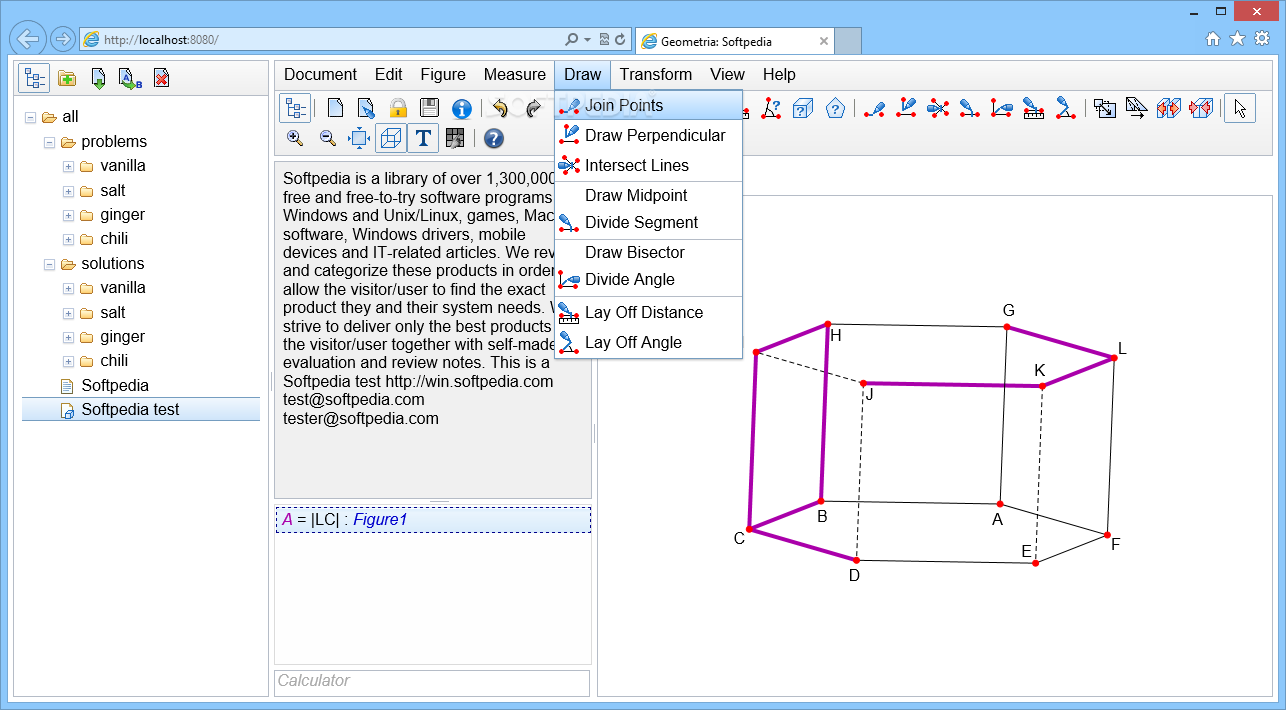The height and width of the screenshot is (710, 1286).
Task: Choose Draw Perpendicular from Draw menu
Action: 648,135
